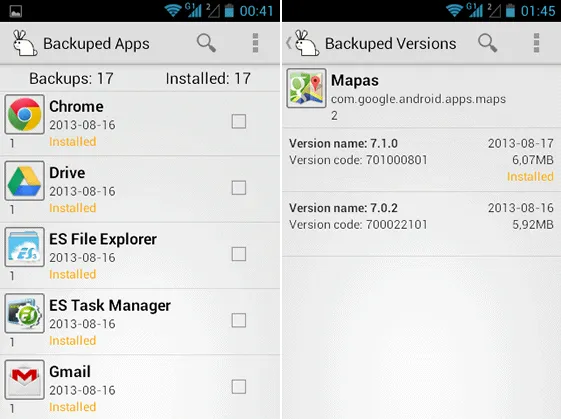
Task: Open the ES Task Manager entry
Action: [x=140, y=322]
